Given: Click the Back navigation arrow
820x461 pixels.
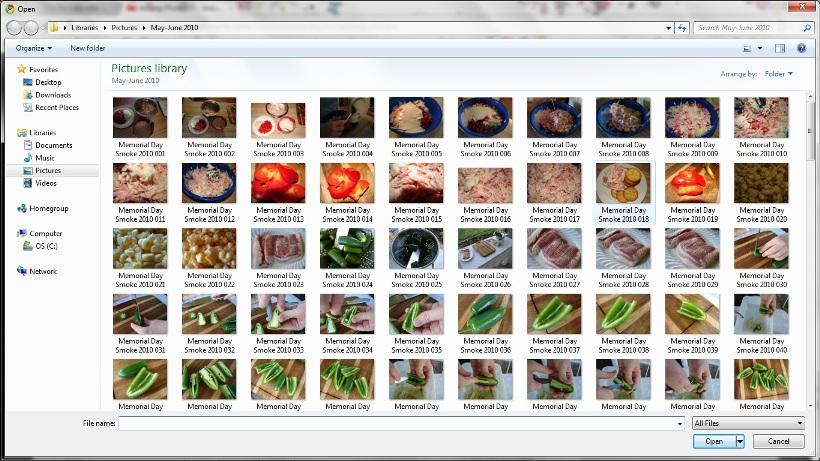Looking at the screenshot, I should coord(13,28).
